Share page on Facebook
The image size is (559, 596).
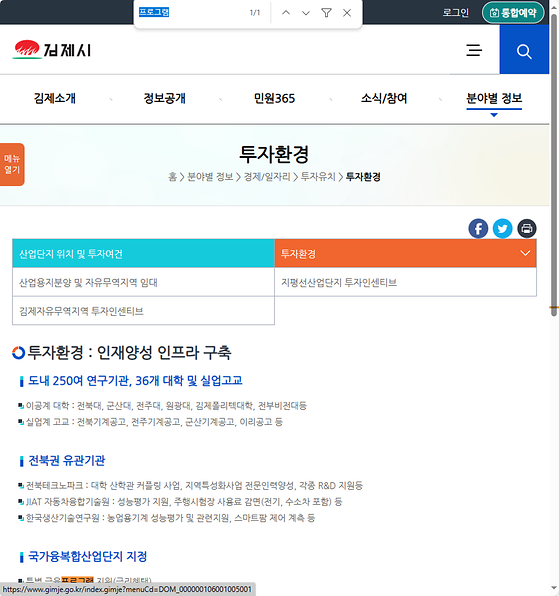coord(478,228)
